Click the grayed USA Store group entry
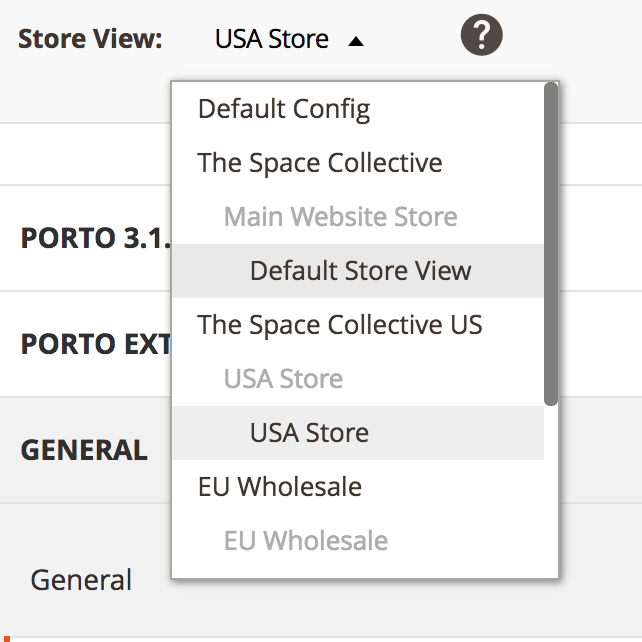 coord(283,379)
